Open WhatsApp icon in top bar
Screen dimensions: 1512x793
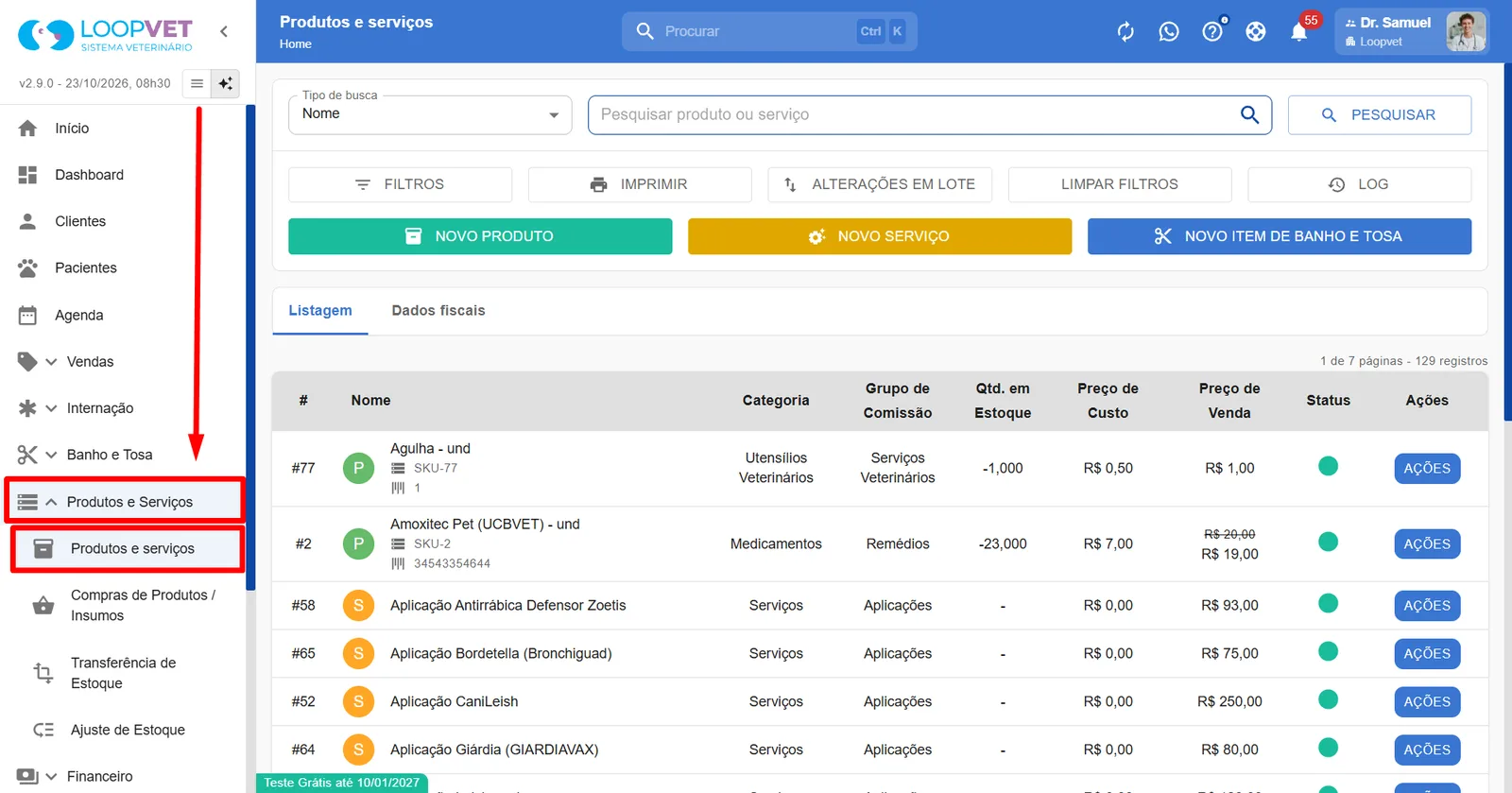click(x=1169, y=32)
